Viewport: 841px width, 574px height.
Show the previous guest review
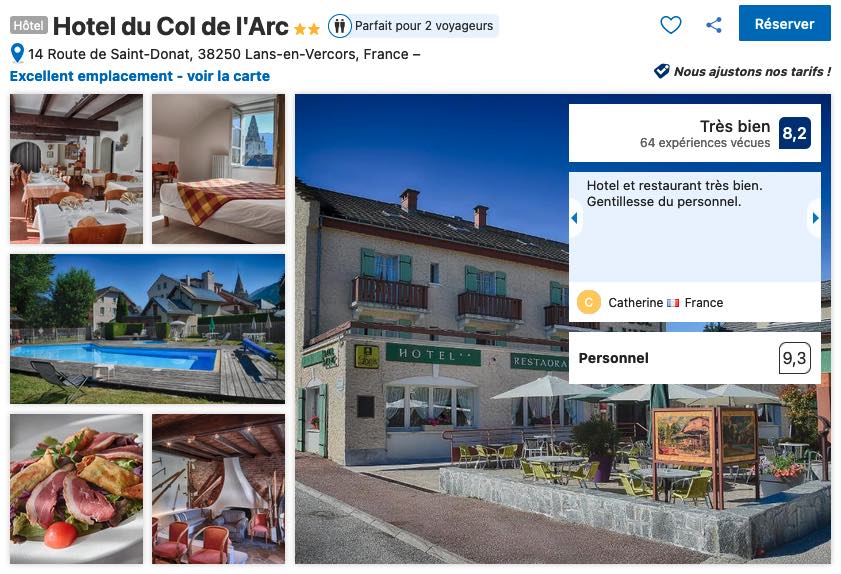[x=574, y=218]
